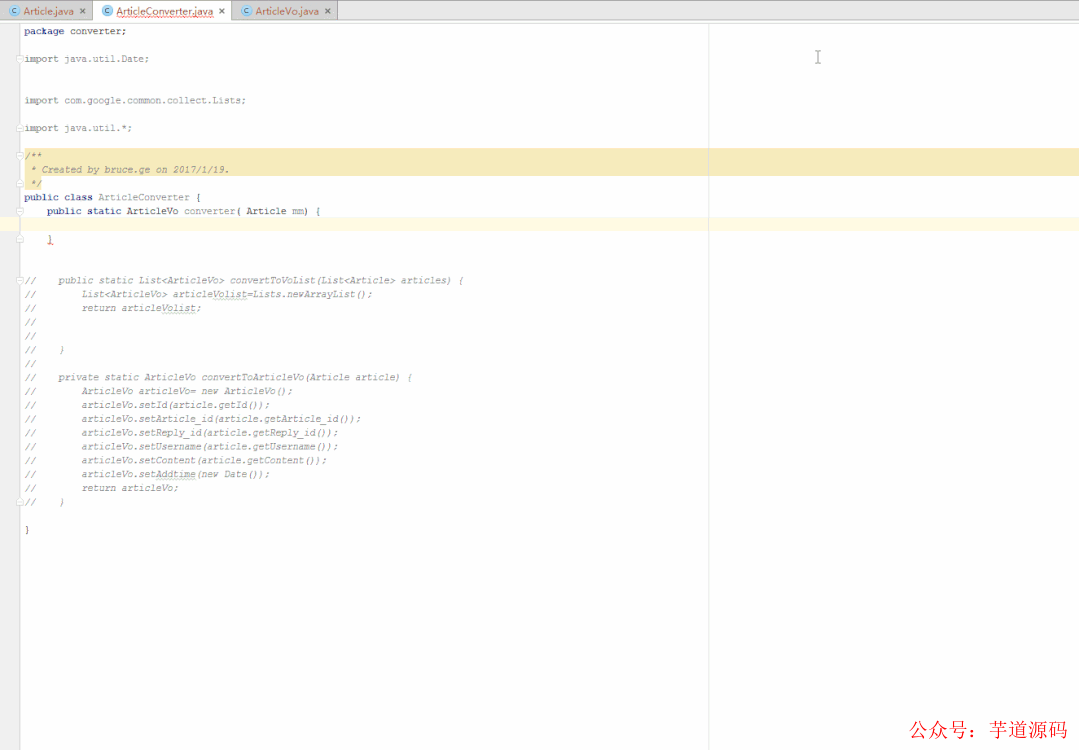Click fold end marker at last commented brace

point(20,502)
